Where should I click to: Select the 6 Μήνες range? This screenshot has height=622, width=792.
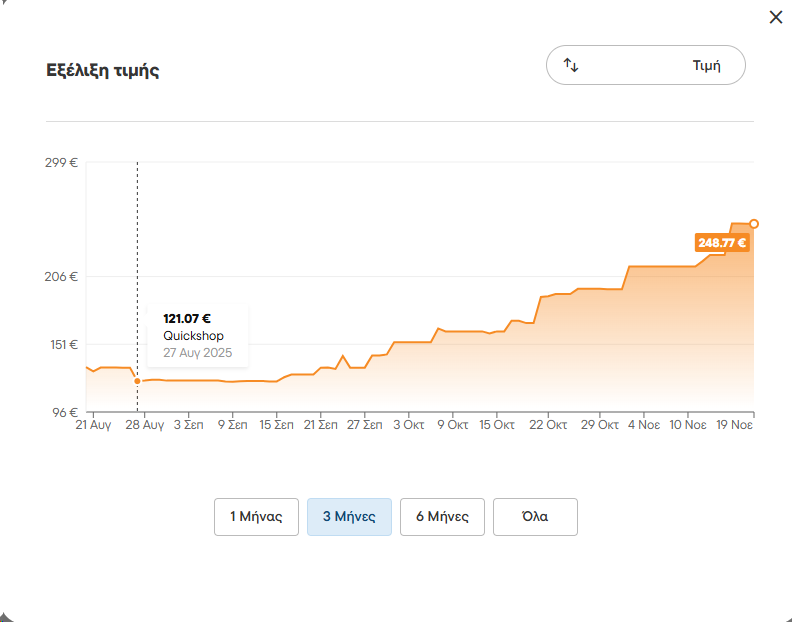(442, 517)
